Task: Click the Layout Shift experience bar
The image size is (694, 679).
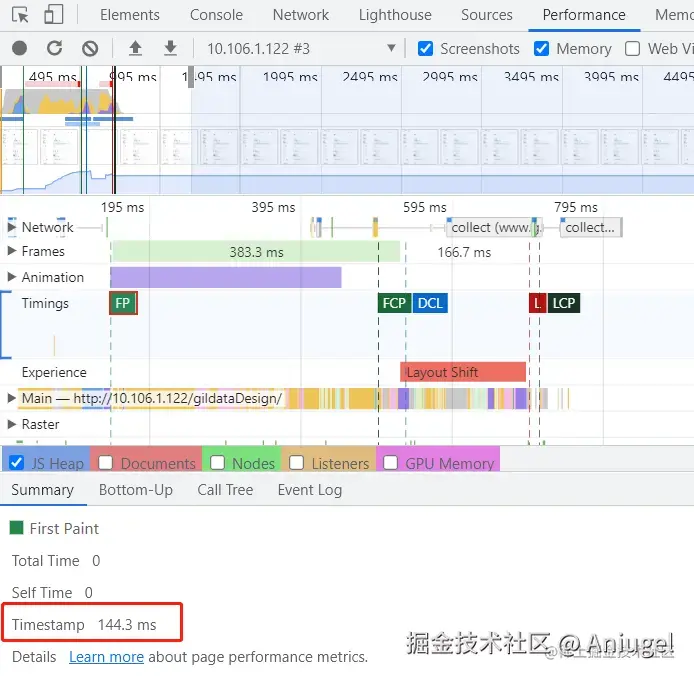Action: click(463, 372)
